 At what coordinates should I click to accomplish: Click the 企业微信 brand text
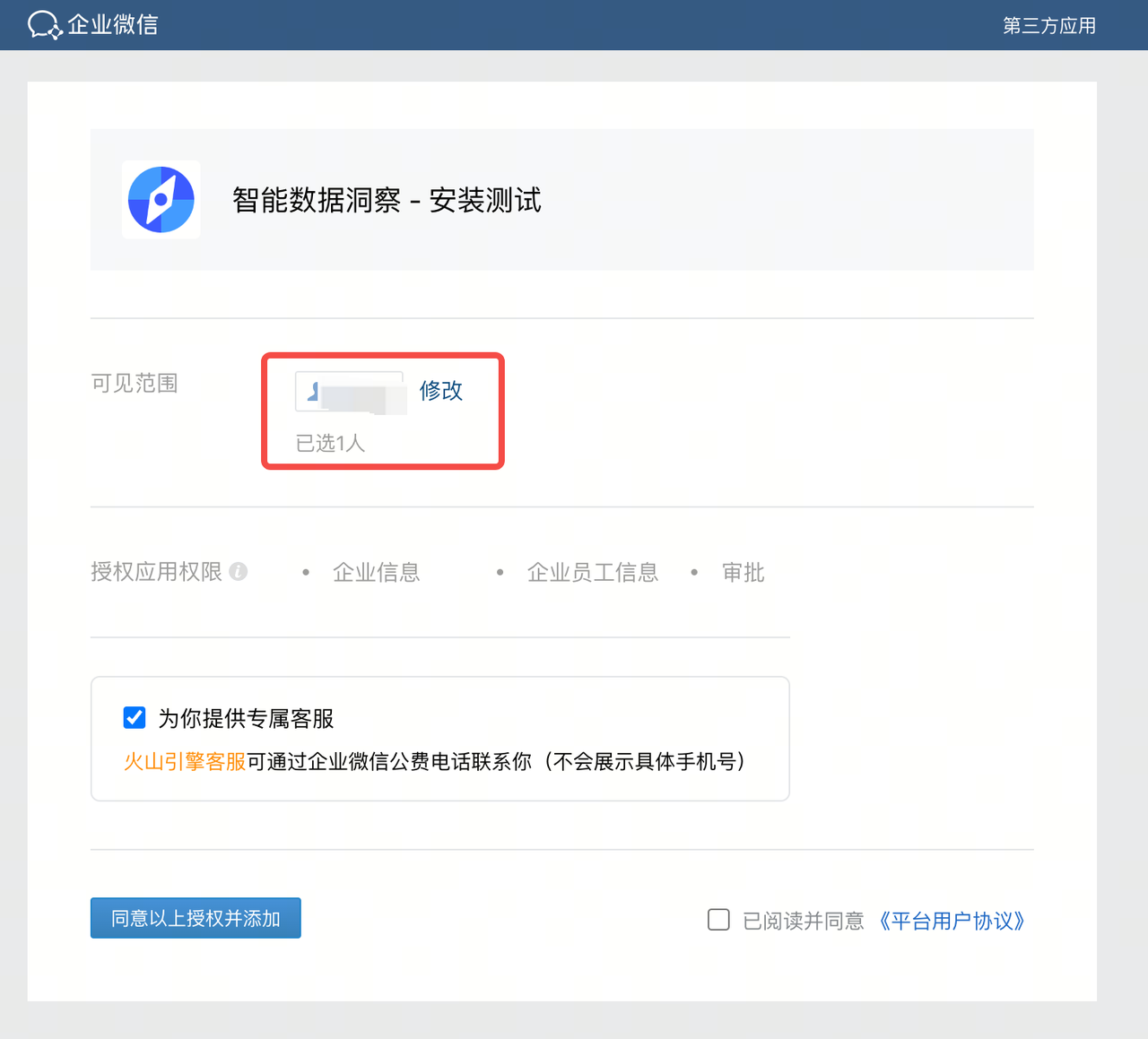pyautogui.click(x=113, y=25)
